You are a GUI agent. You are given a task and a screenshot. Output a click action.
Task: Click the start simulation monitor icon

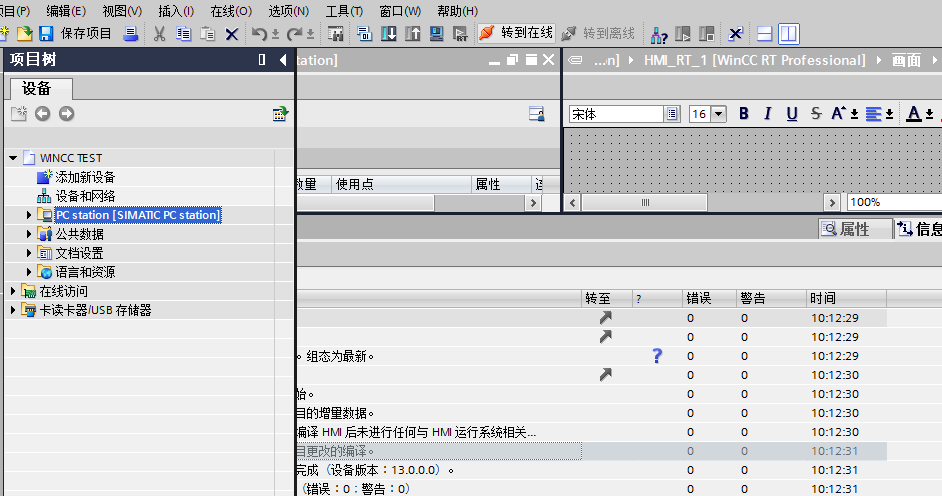pos(437,34)
